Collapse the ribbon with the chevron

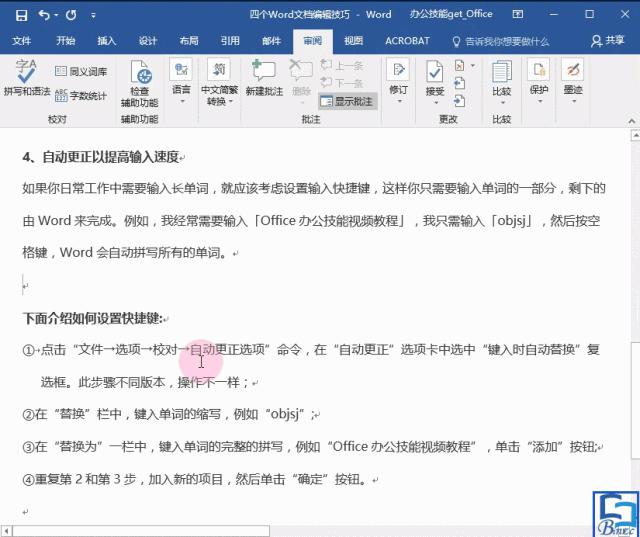pos(631,121)
